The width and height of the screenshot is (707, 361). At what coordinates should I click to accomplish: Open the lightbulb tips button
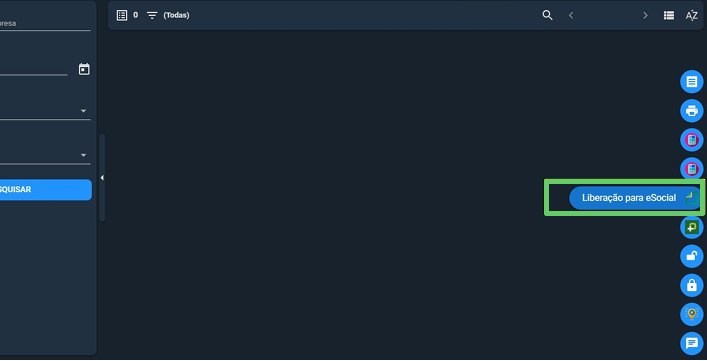692,314
